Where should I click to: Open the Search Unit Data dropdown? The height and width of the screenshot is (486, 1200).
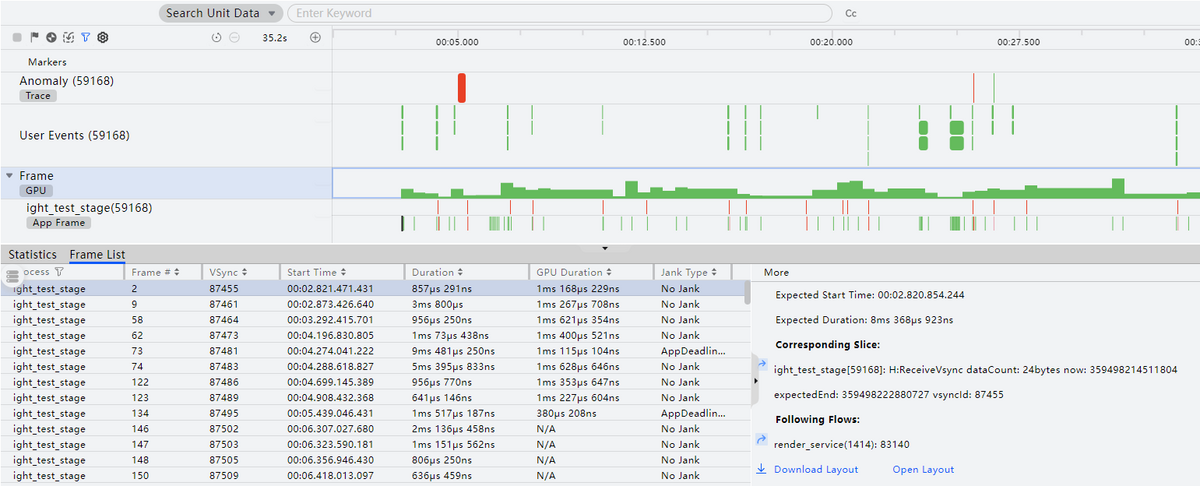[x=221, y=13]
